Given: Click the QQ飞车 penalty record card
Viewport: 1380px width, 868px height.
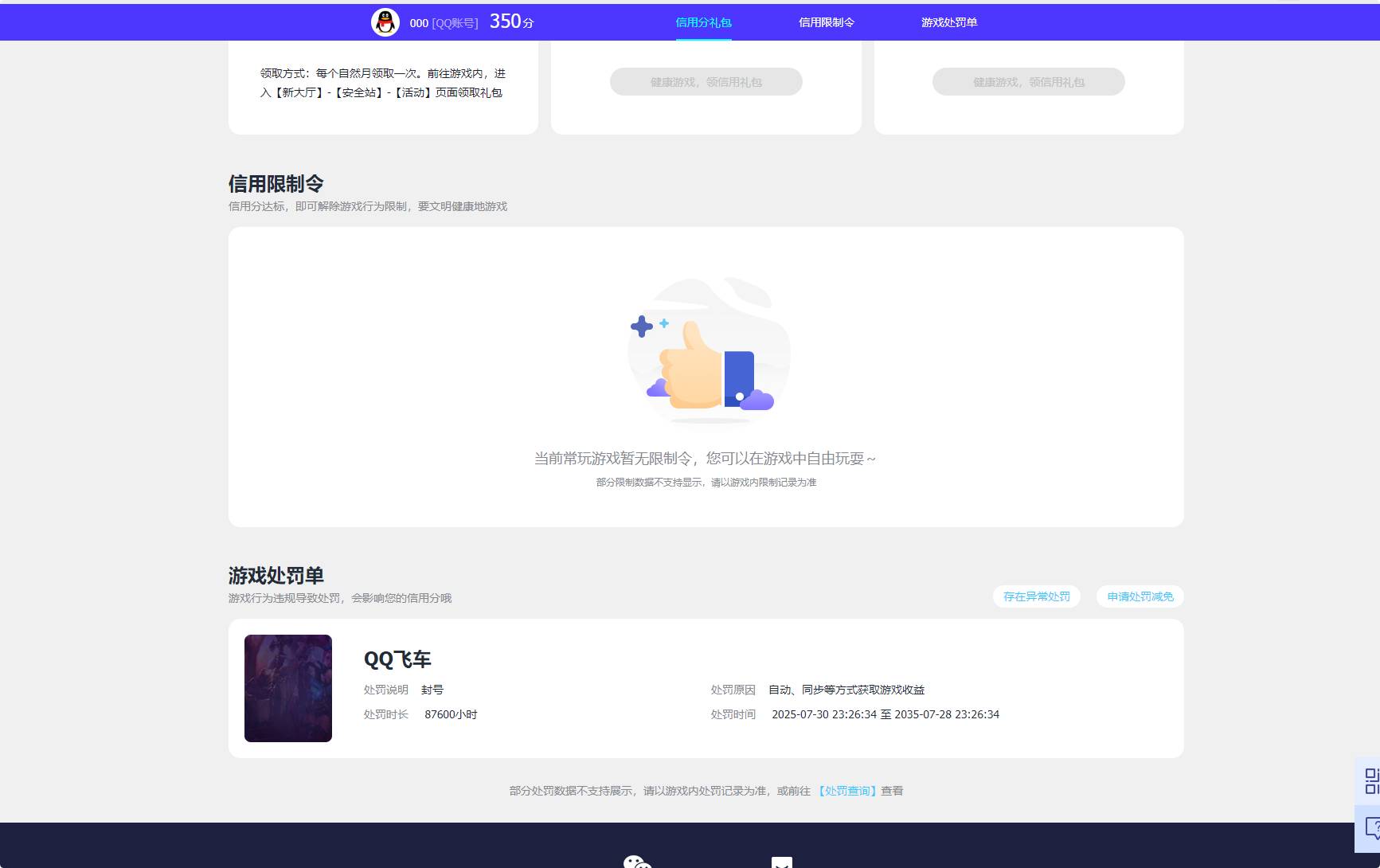Looking at the screenshot, I should [x=706, y=688].
